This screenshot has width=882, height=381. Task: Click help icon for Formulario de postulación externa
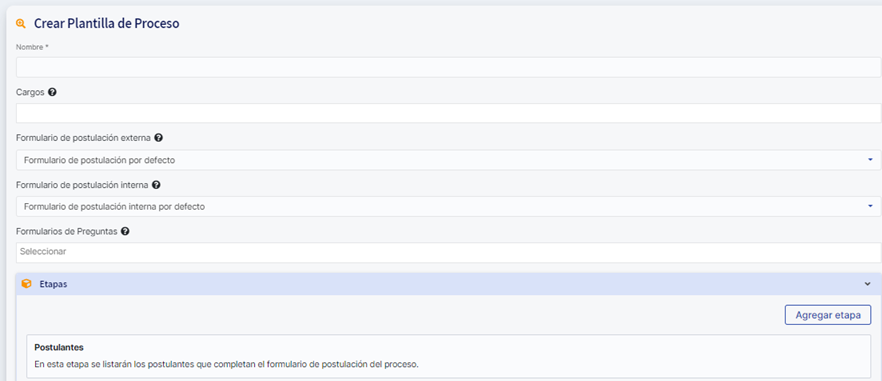pos(158,137)
